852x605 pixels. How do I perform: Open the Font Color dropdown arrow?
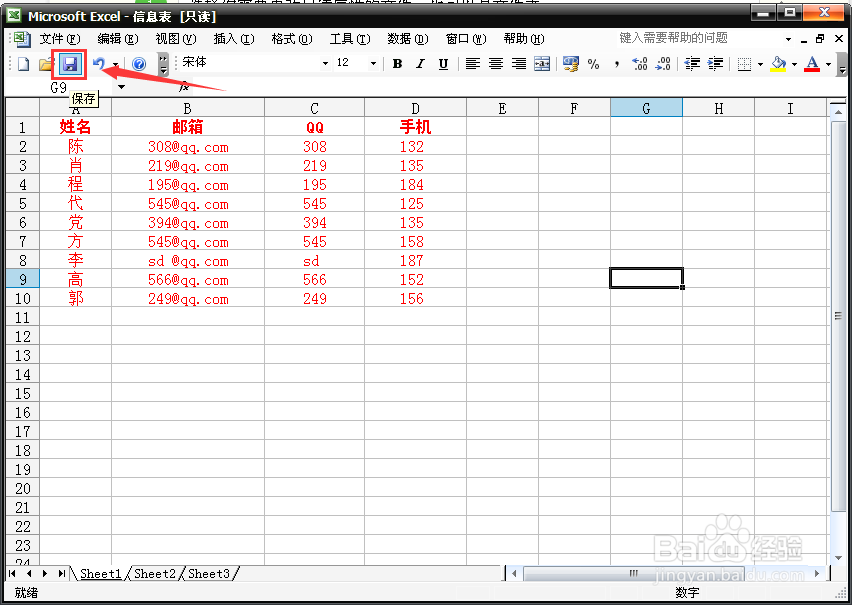[828, 65]
